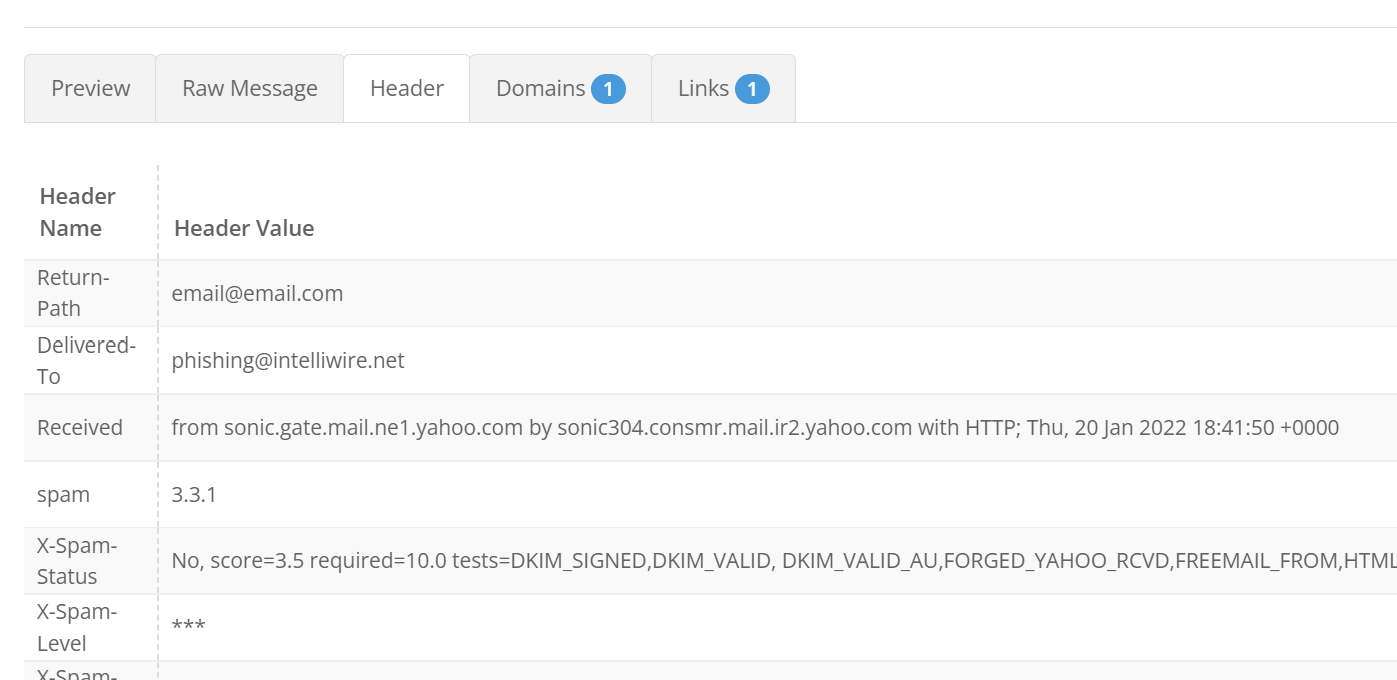The image size is (1397, 680).
Task: Click the Header Value column heading
Action: pos(244,228)
